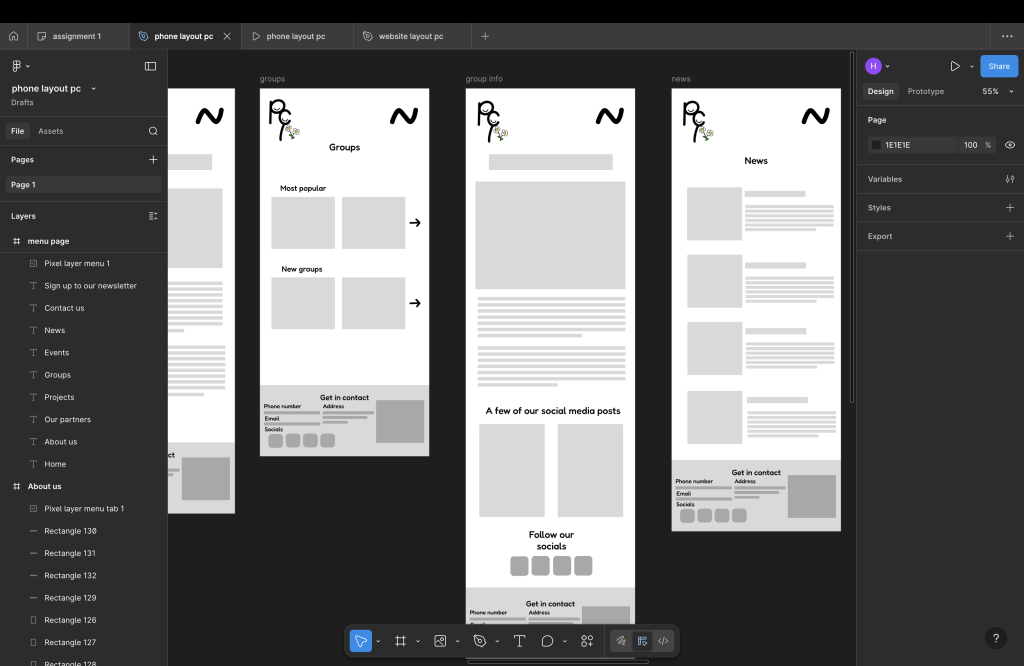Click the 1E1E1E page color swatch
Screen dimensions: 1024x666
pos(876,145)
